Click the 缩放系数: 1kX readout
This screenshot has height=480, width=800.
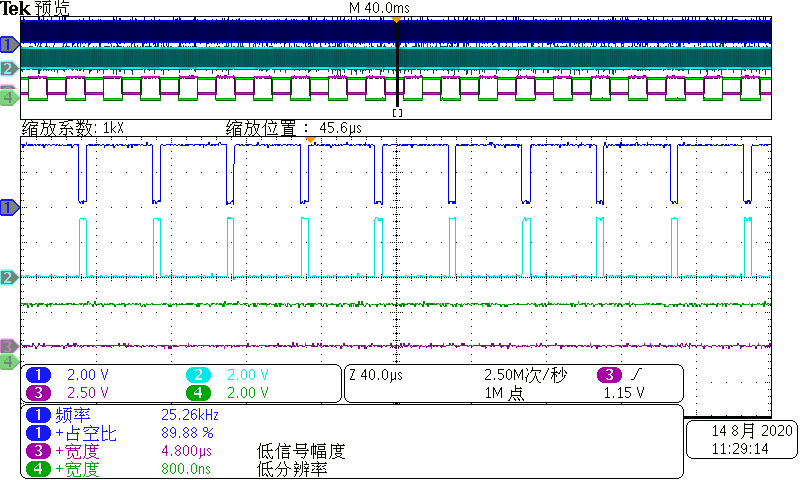click(x=72, y=128)
